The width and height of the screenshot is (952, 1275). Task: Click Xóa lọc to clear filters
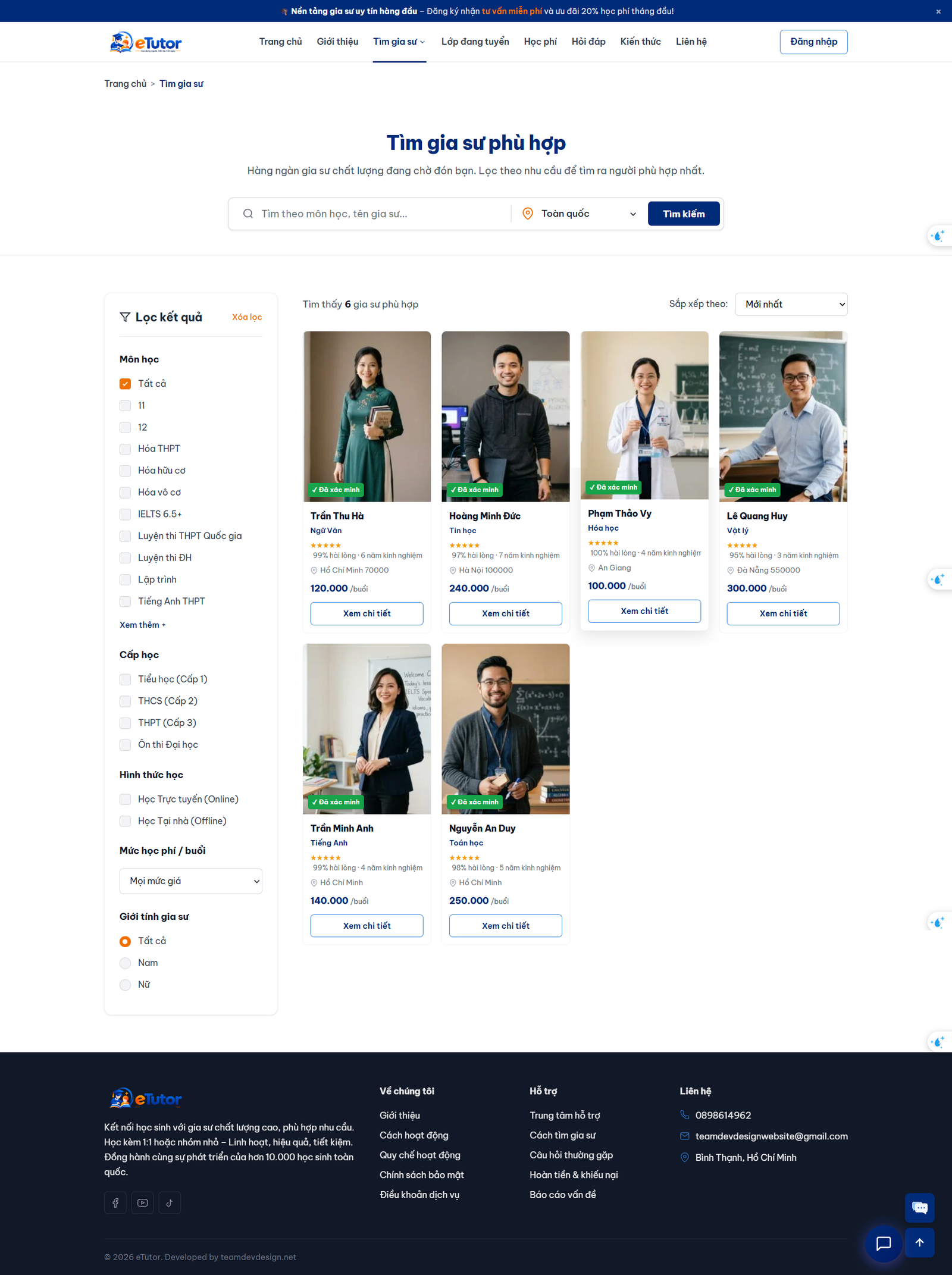coord(247,317)
